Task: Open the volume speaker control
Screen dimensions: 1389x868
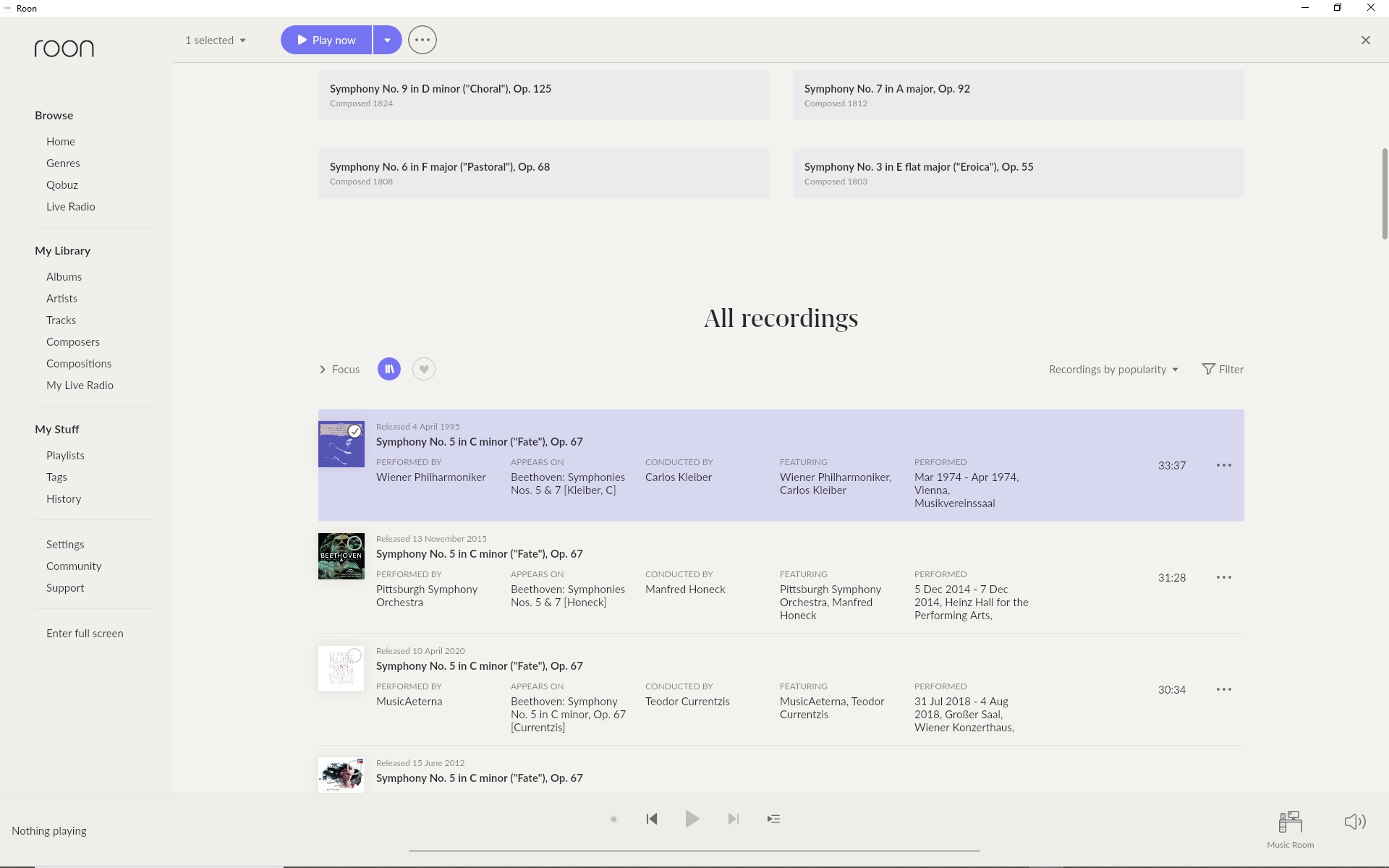Action: point(1355,822)
